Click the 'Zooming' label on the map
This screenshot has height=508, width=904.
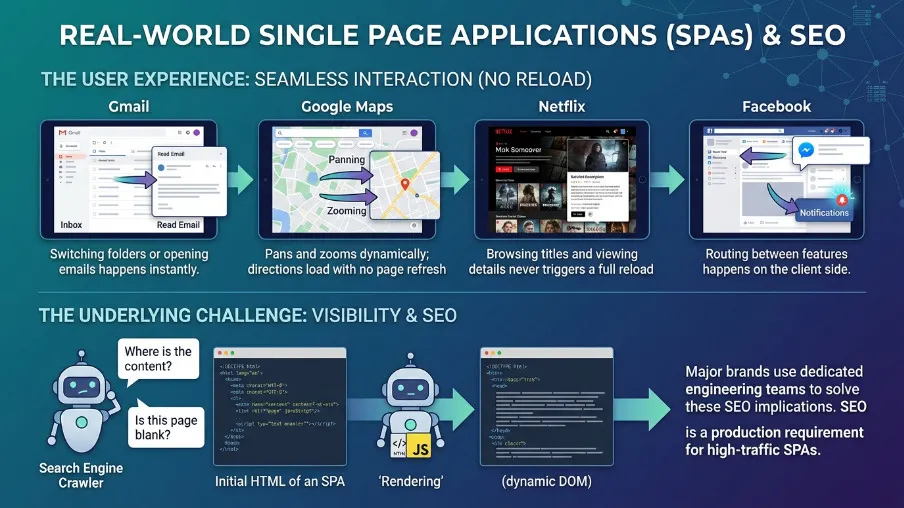coord(346,211)
